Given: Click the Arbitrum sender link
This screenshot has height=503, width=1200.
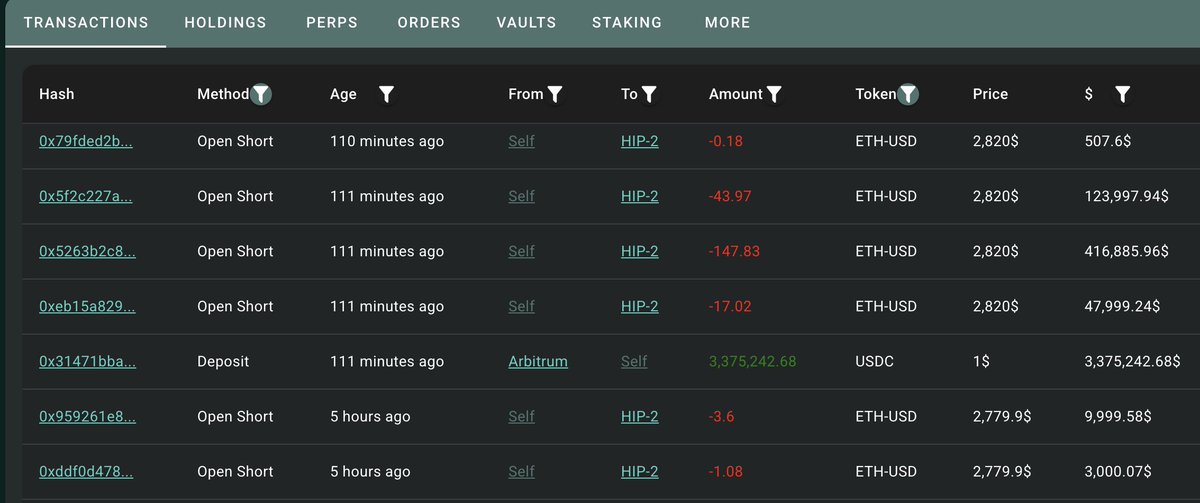Looking at the screenshot, I should (538, 361).
